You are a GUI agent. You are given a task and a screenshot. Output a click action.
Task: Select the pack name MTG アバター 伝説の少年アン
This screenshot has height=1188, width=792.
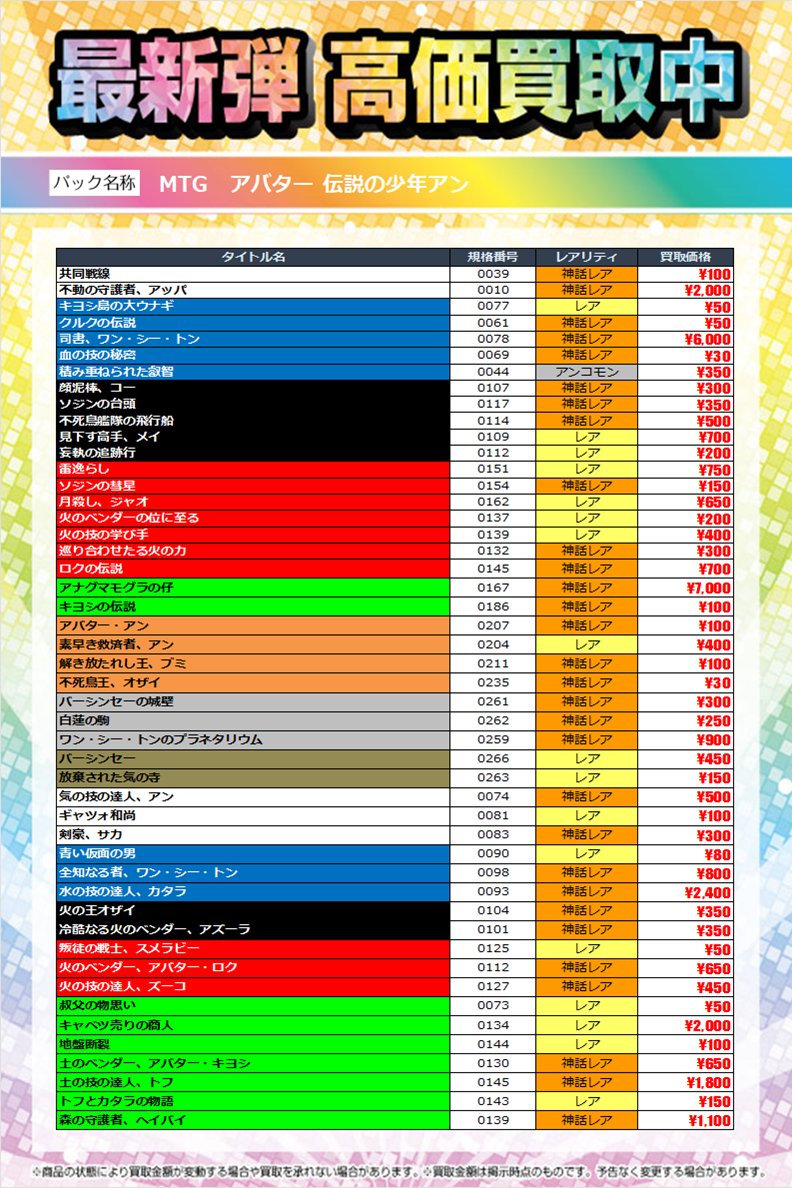click(314, 183)
